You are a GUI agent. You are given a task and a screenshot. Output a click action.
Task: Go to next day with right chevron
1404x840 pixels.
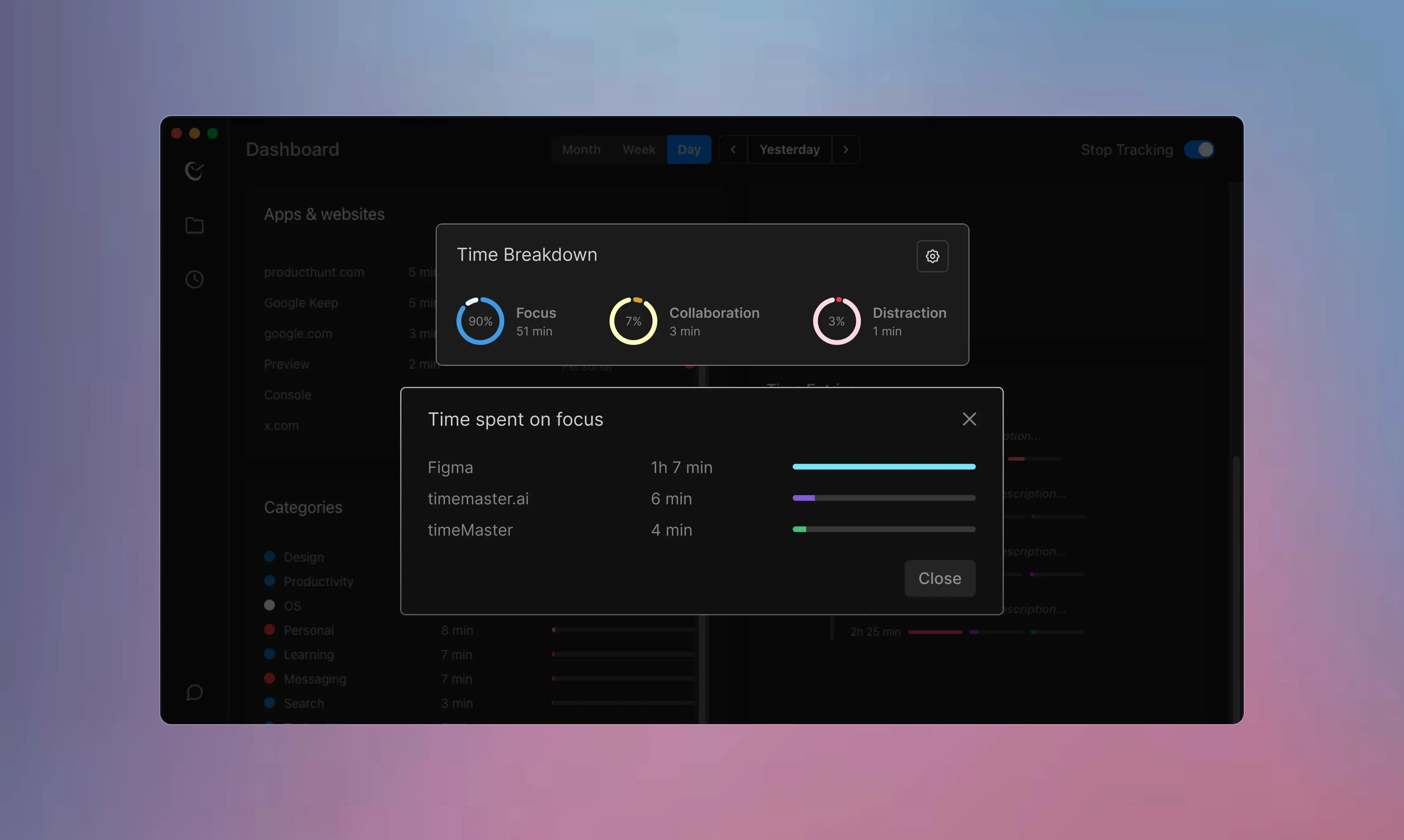846,150
